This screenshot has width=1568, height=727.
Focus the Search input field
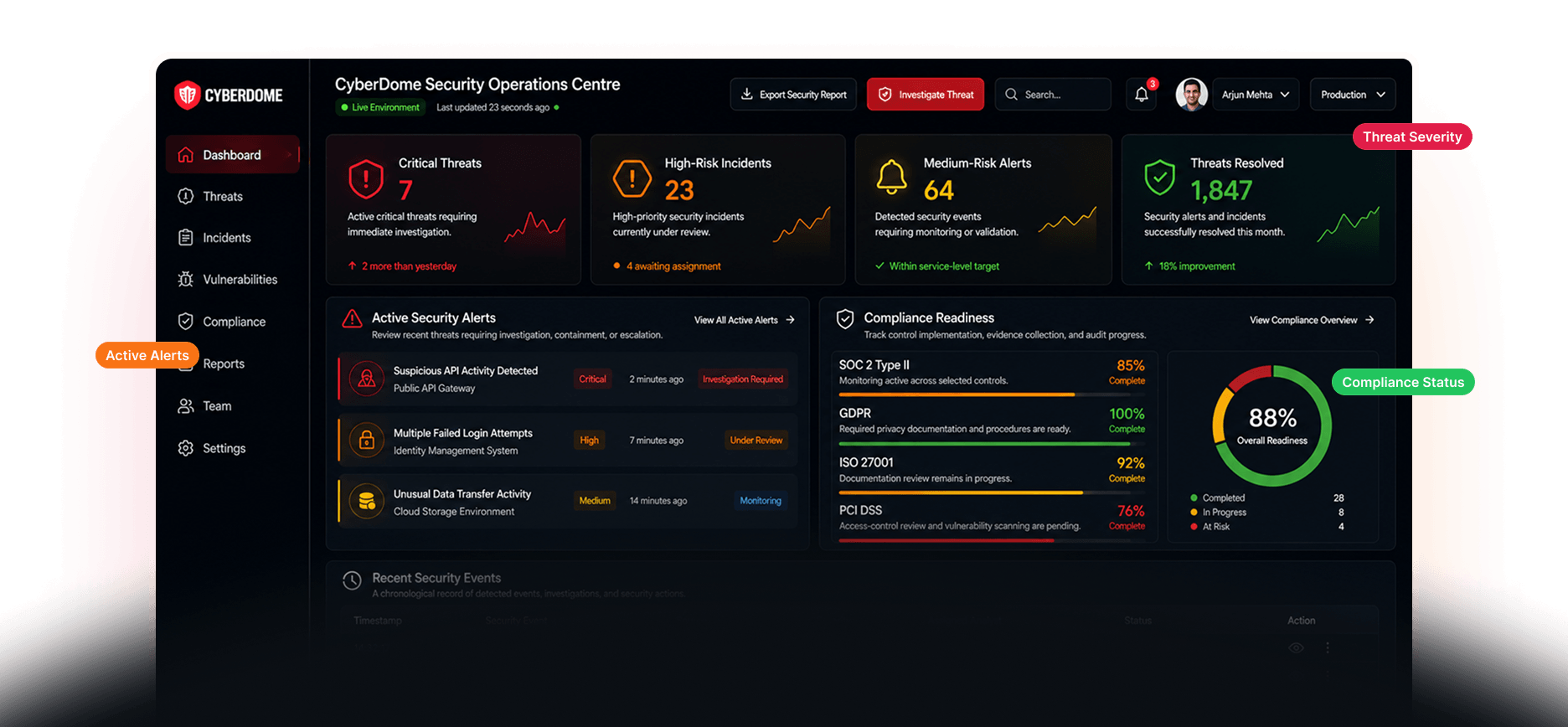[1053, 95]
